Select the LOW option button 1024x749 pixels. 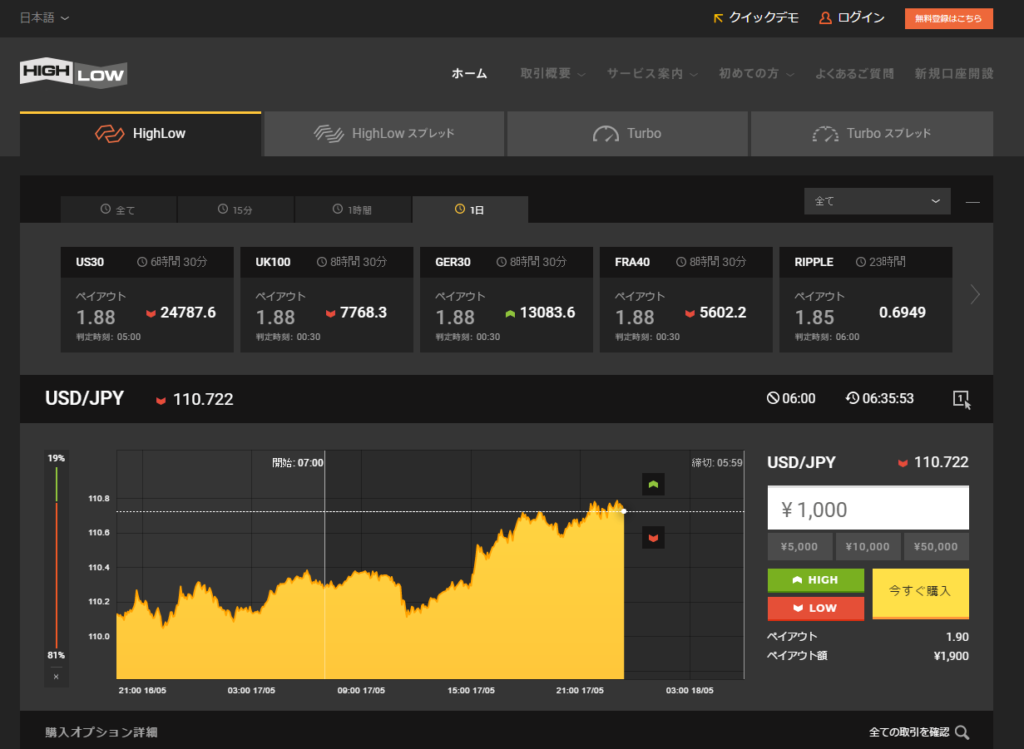point(816,608)
